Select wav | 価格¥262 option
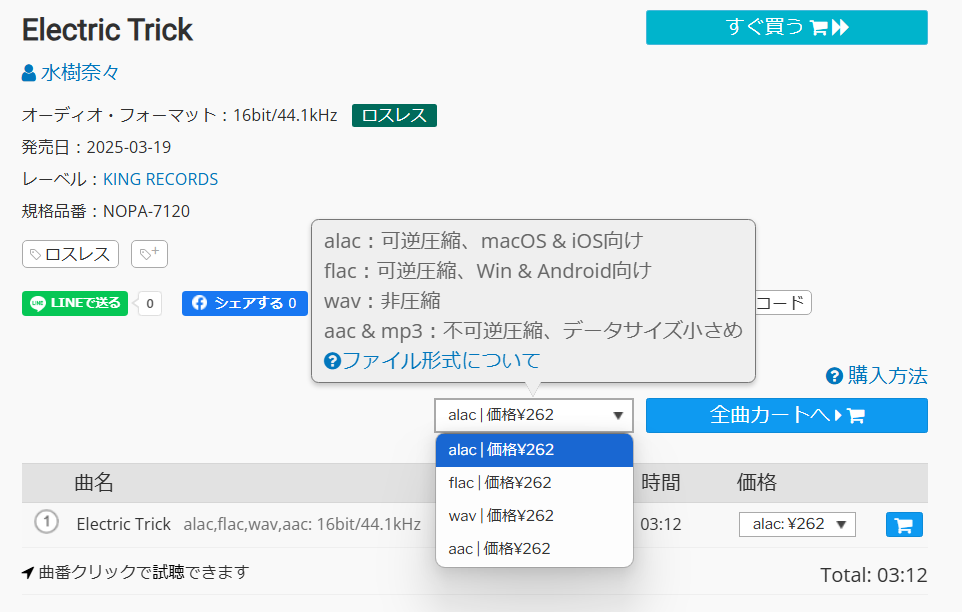The height and width of the screenshot is (612, 962). click(534, 516)
